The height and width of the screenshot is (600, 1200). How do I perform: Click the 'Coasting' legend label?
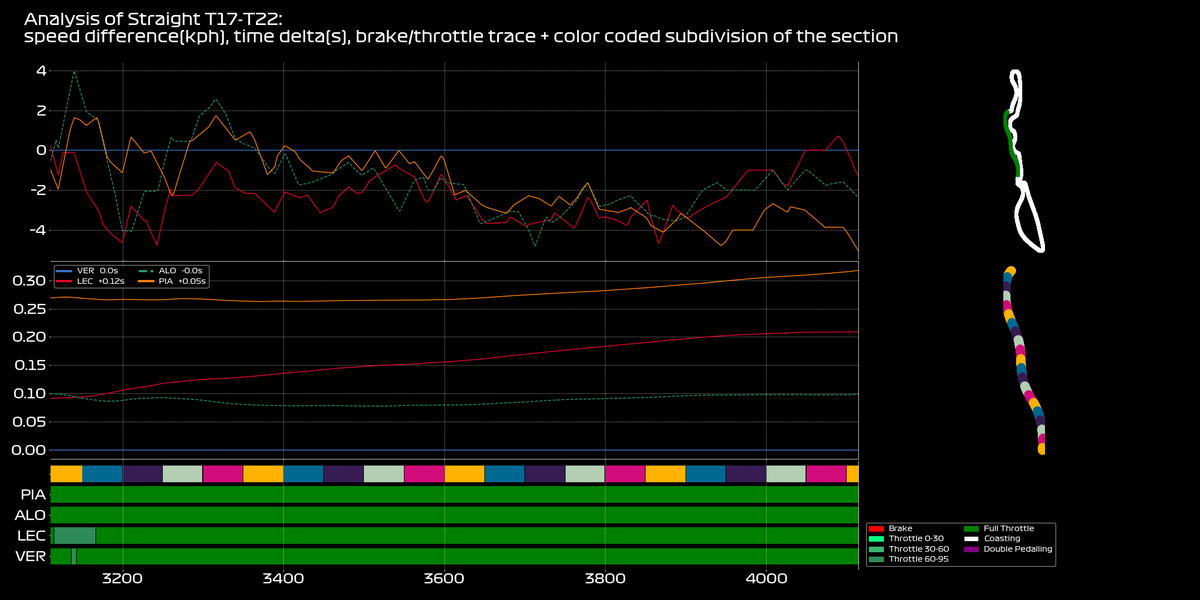[x=1002, y=538]
